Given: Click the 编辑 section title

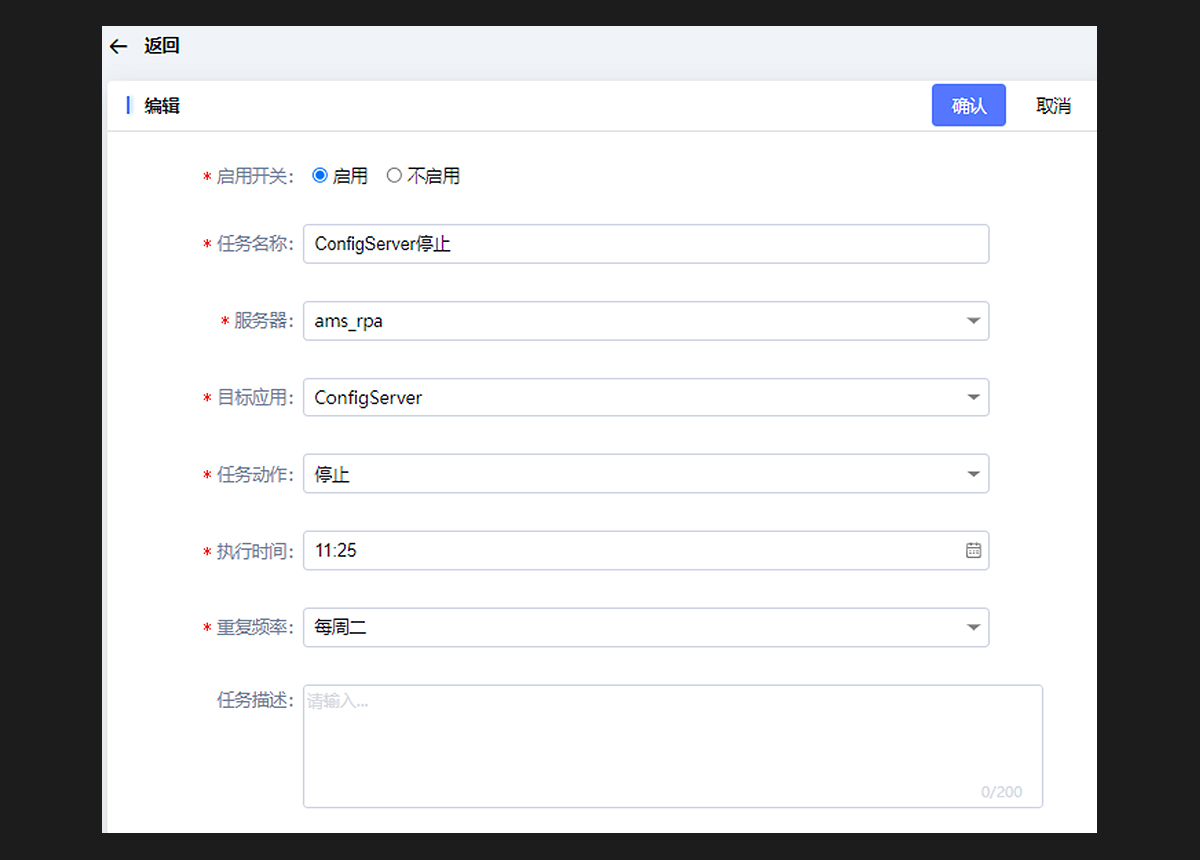Looking at the screenshot, I should click(162, 105).
